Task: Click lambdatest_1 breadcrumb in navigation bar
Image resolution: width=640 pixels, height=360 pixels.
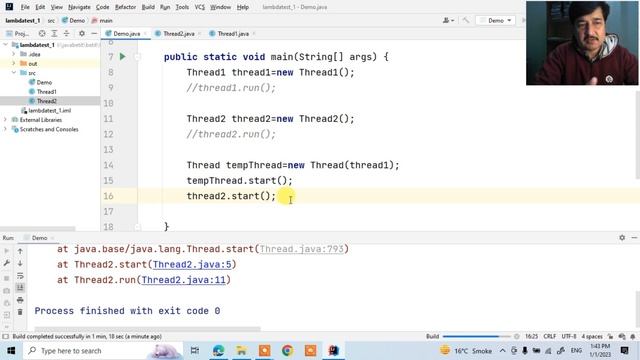Action: point(23,20)
